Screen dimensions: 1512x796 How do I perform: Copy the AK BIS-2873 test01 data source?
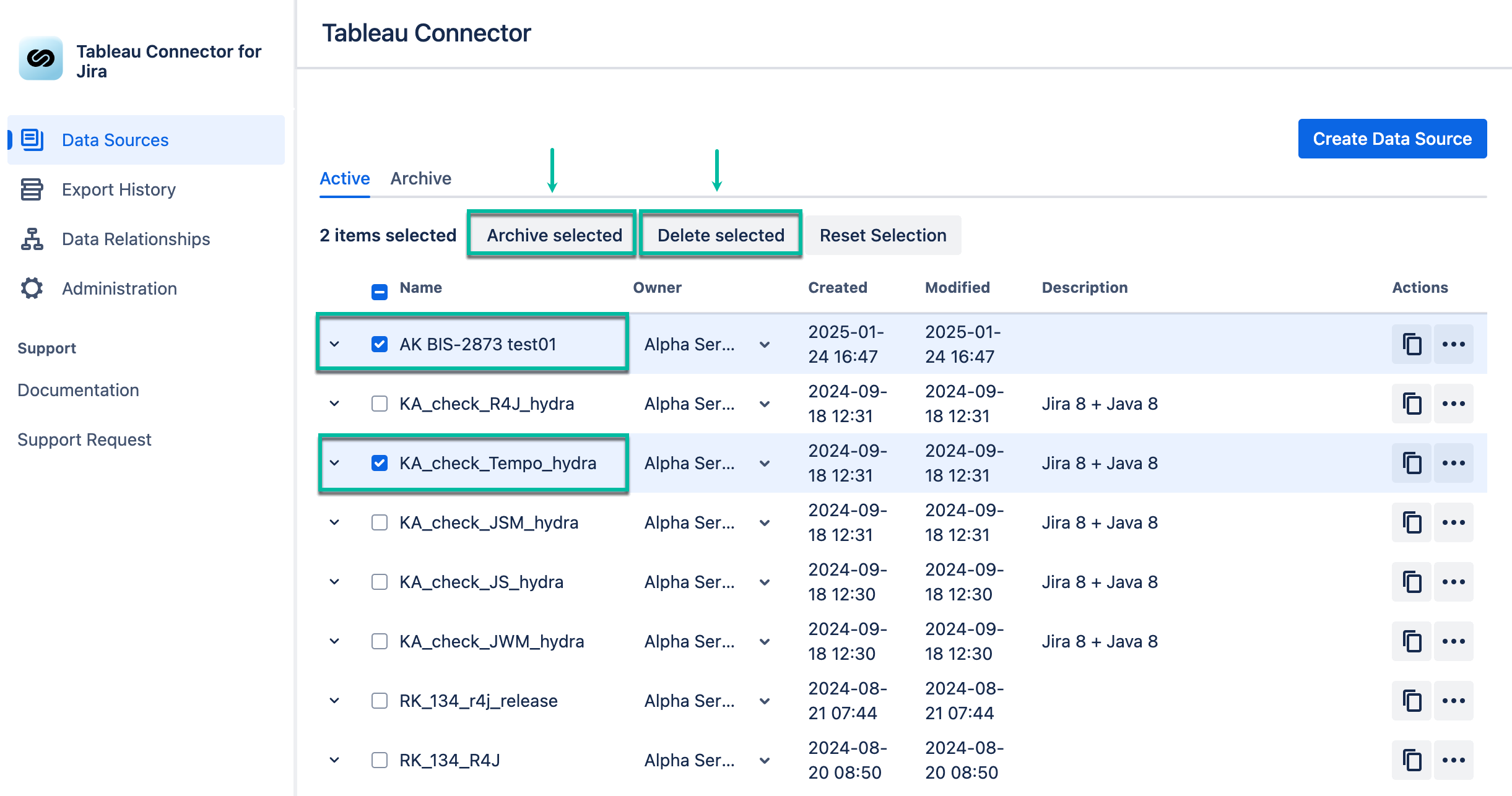tap(1412, 344)
